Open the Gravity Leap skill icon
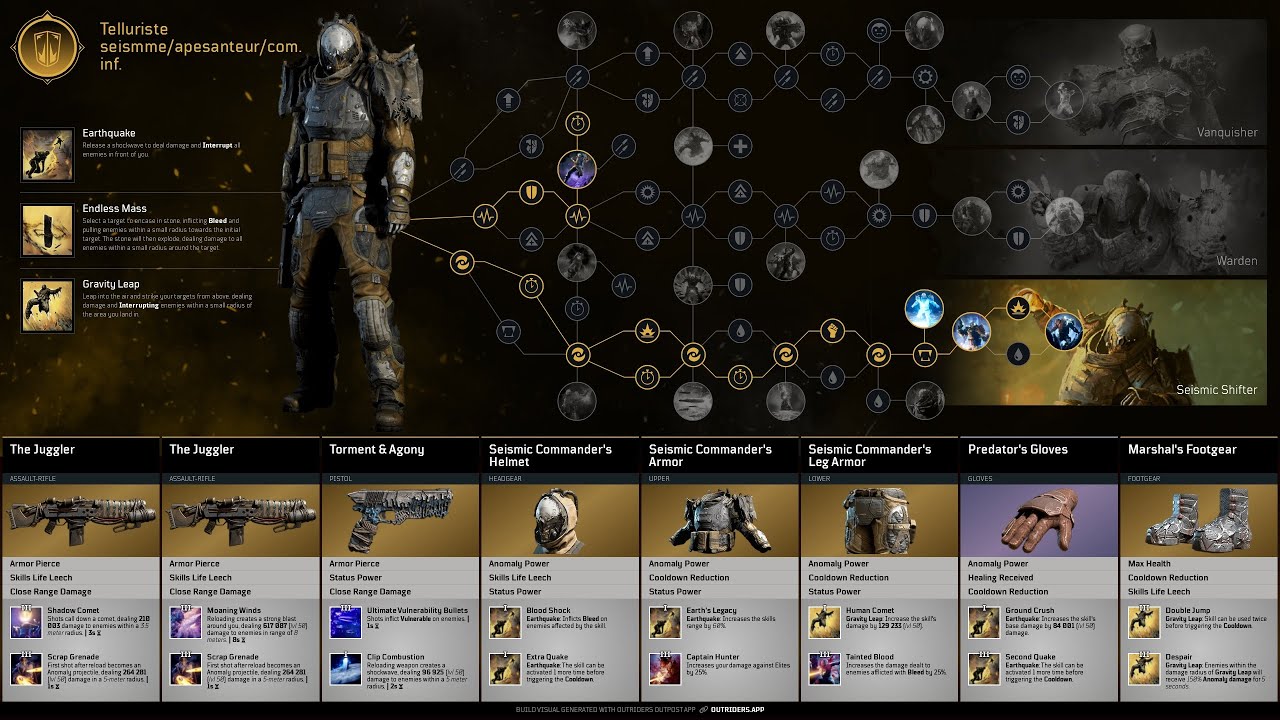1280x720 pixels. pos(47,305)
